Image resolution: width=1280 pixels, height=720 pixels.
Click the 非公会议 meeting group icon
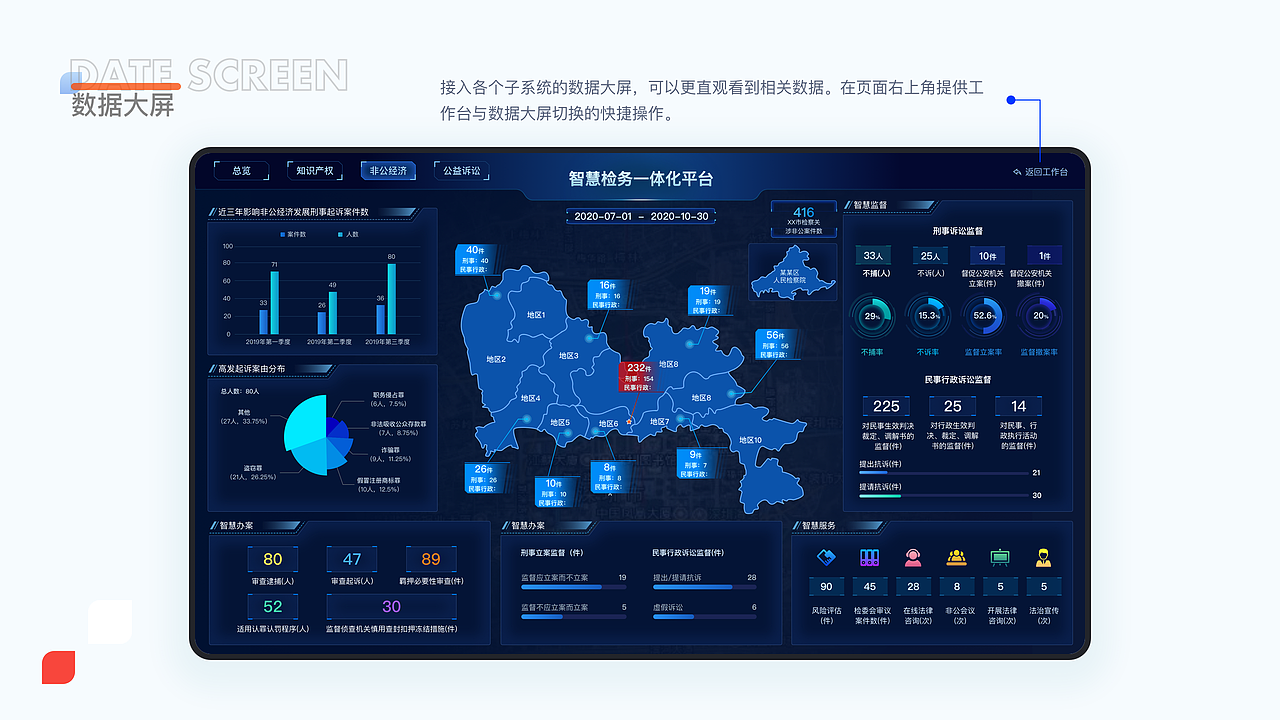click(954, 556)
